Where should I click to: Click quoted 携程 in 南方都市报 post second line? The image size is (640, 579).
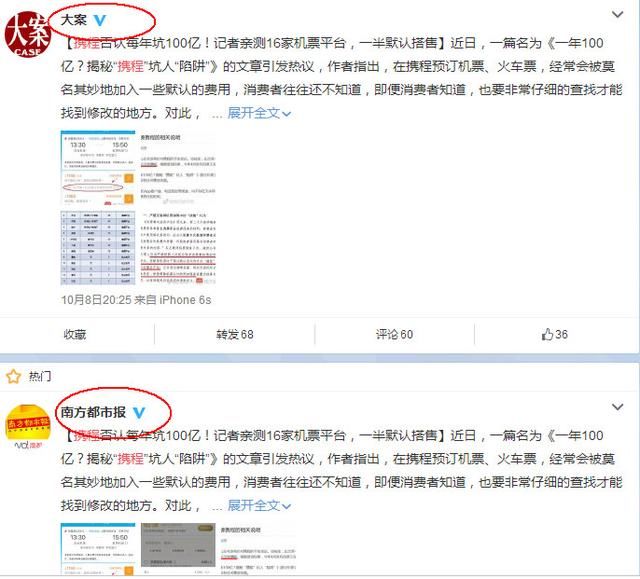130,459
